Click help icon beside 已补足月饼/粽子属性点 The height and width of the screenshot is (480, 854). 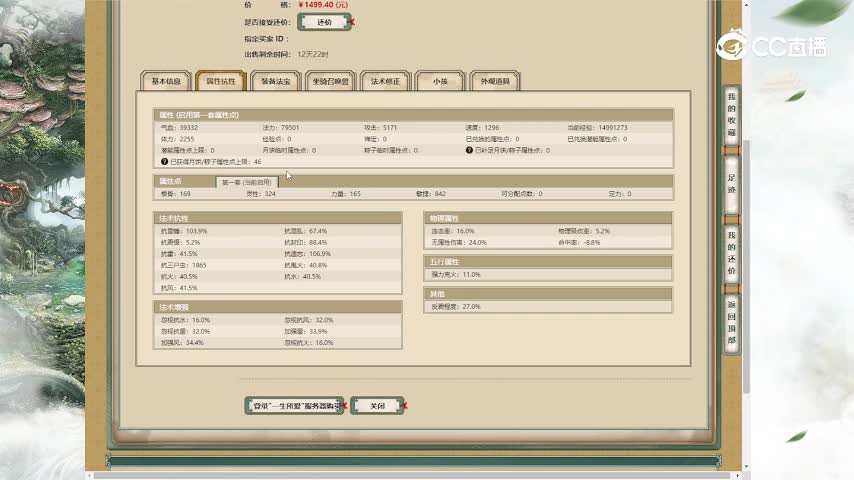[x=468, y=150]
